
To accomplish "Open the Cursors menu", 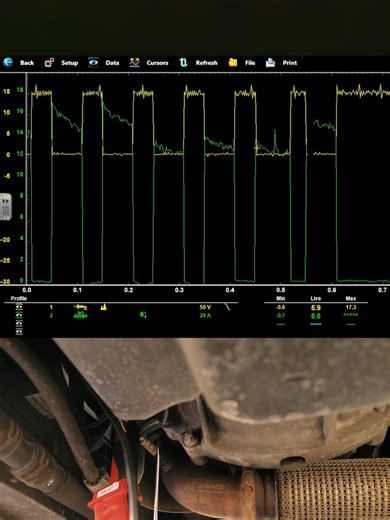I will (x=157, y=63).
